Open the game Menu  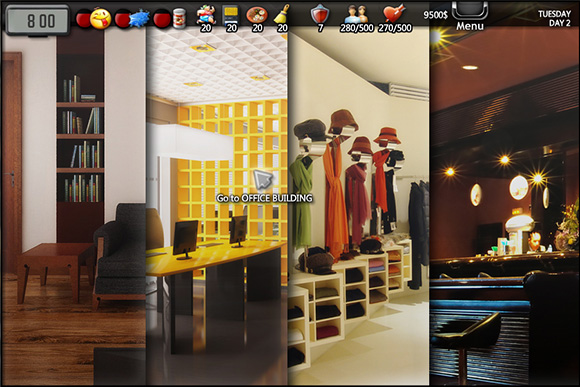point(470,16)
